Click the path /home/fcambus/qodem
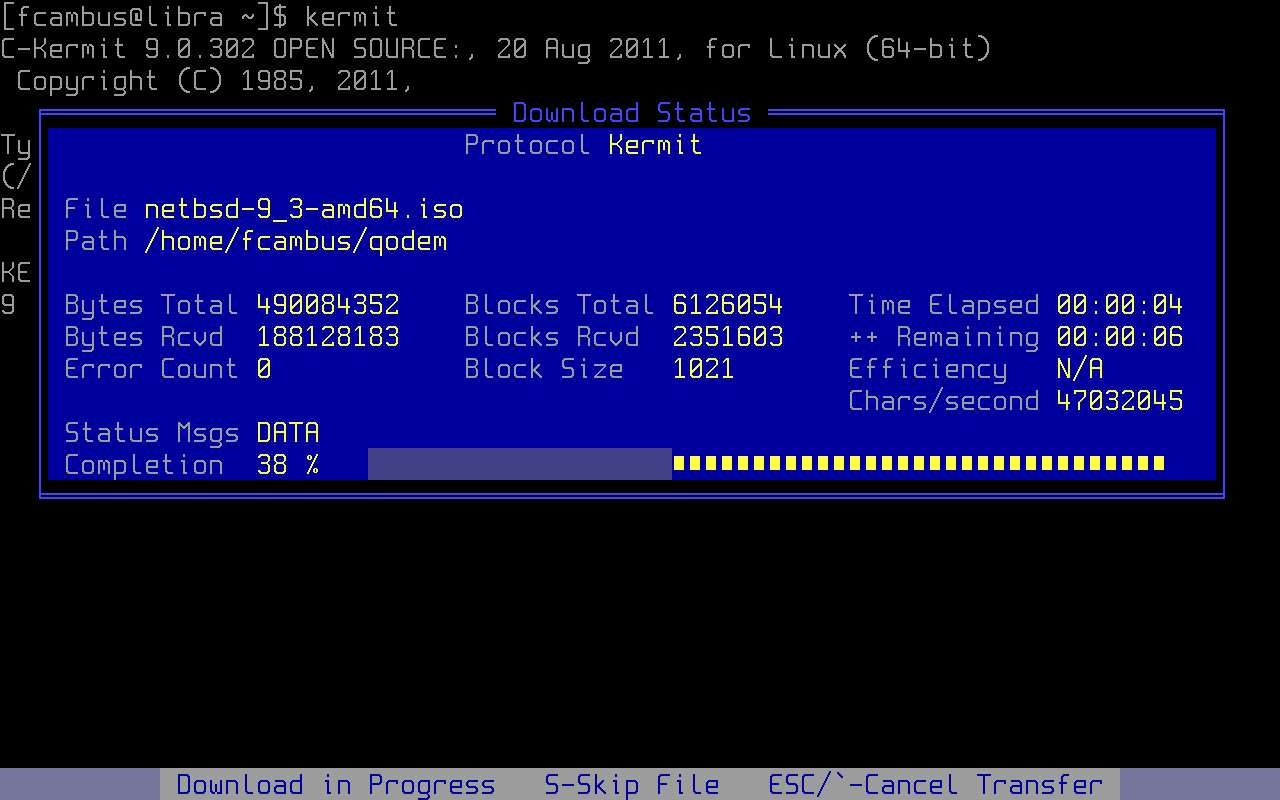The width and height of the screenshot is (1280, 800). (296, 241)
